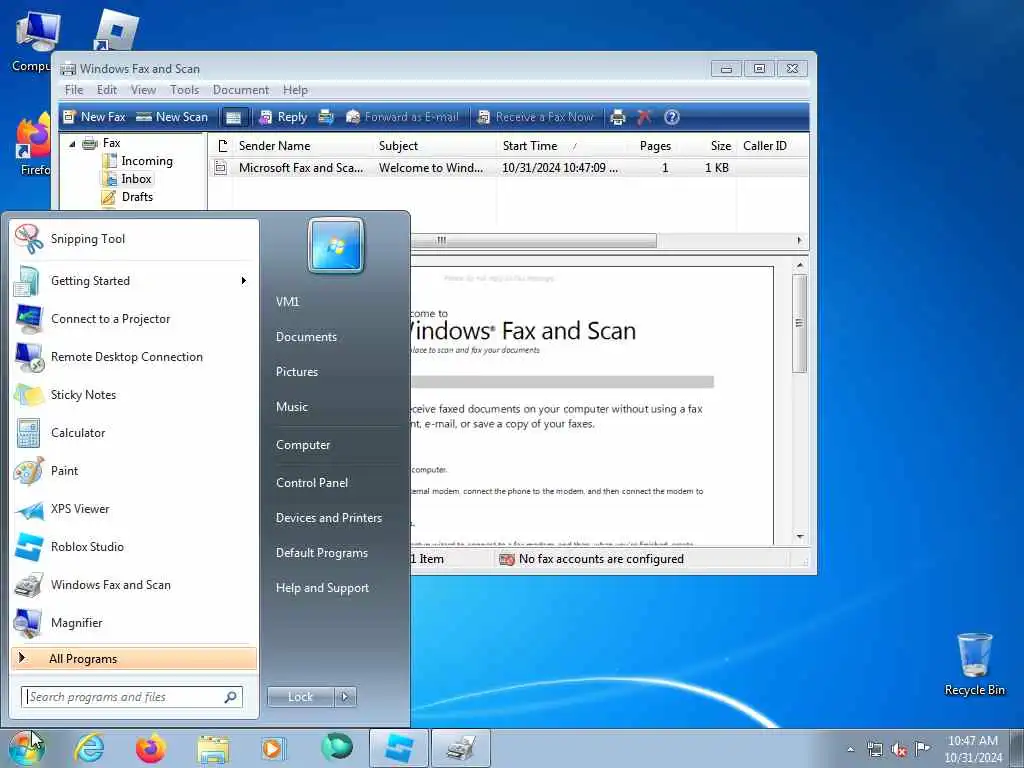Launch XPS Viewer
The width and height of the screenshot is (1024, 768).
pos(134,509)
